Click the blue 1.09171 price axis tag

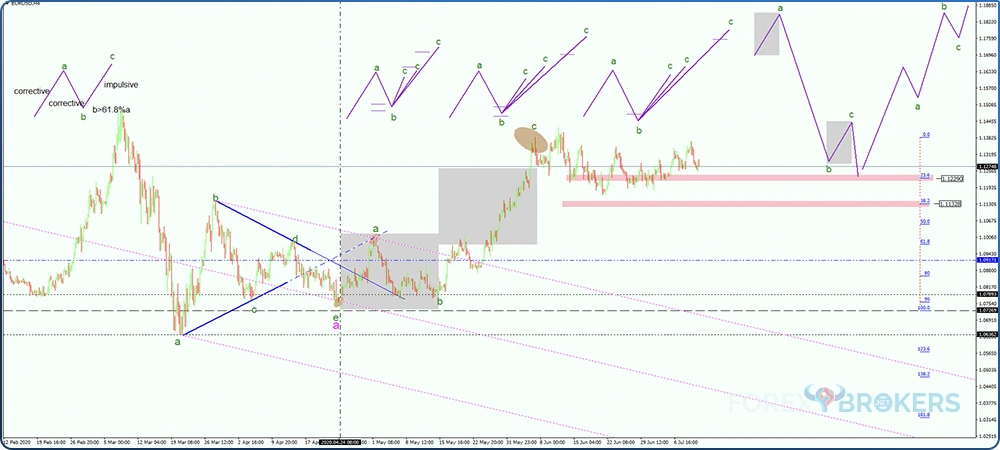(985, 260)
